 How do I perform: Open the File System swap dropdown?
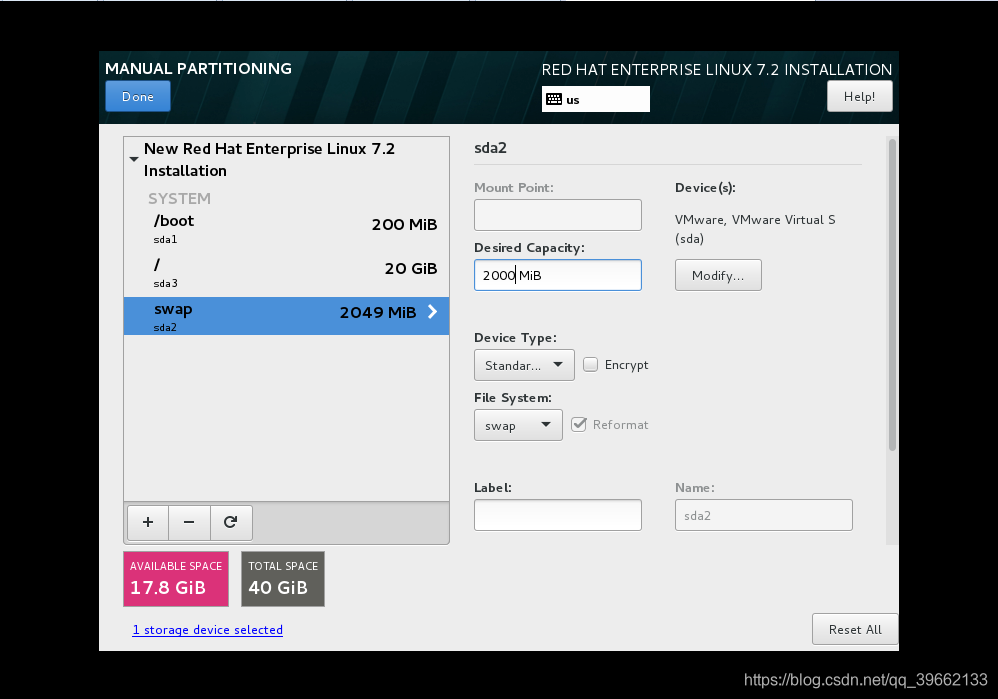[518, 425]
